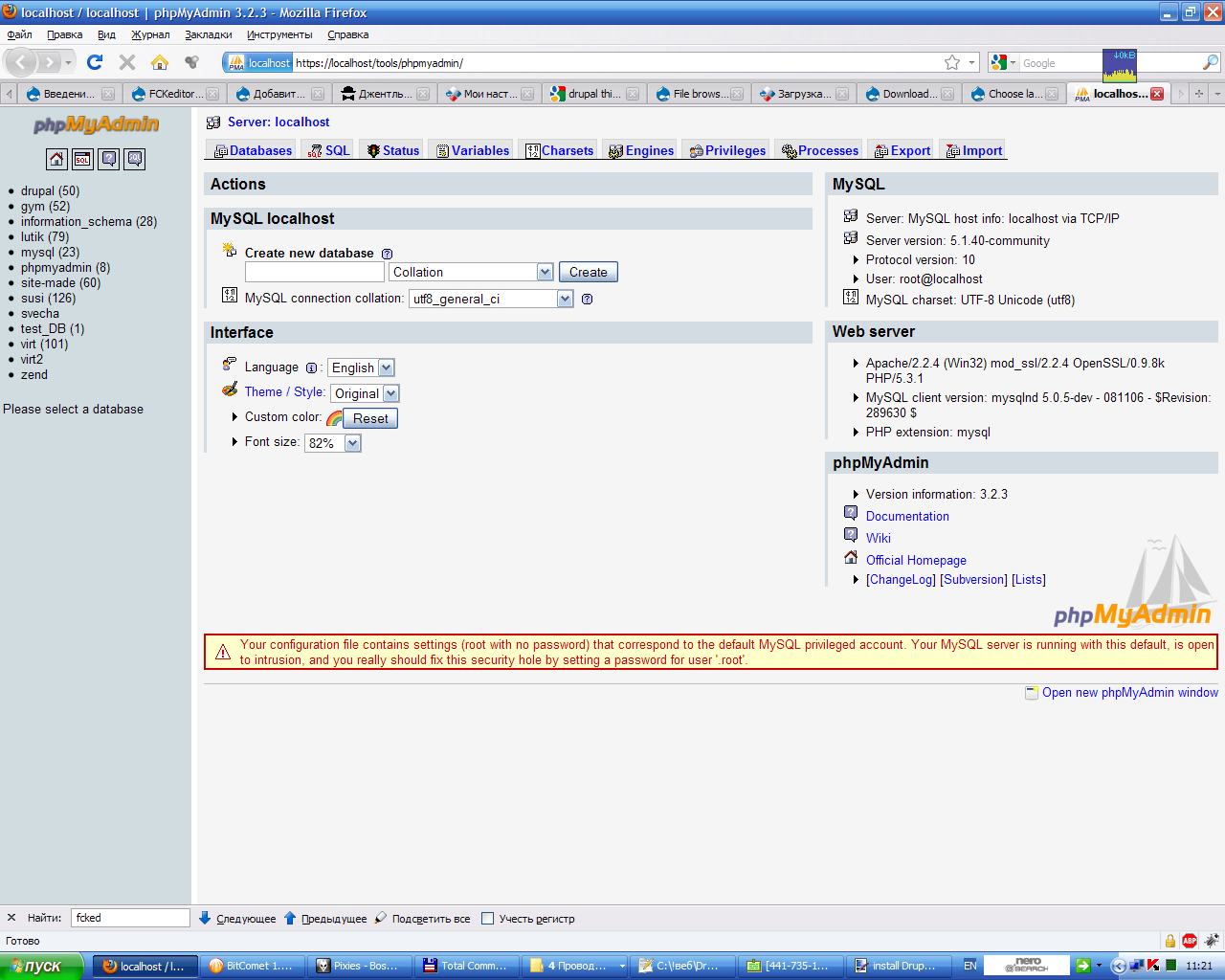Open the URL bar history dropdown arrow

tap(972, 62)
